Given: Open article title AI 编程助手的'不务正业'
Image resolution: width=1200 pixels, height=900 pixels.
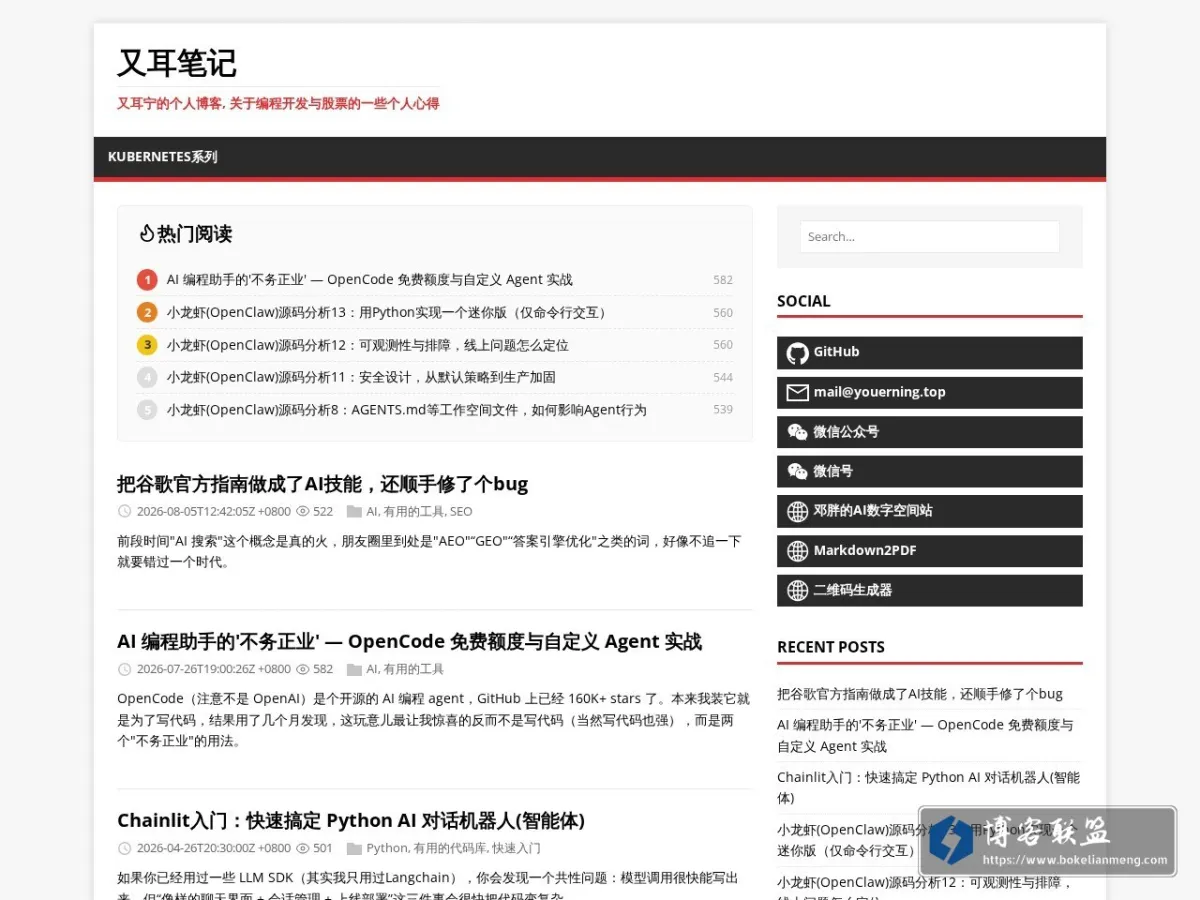Looking at the screenshot, I should (409, 641).
